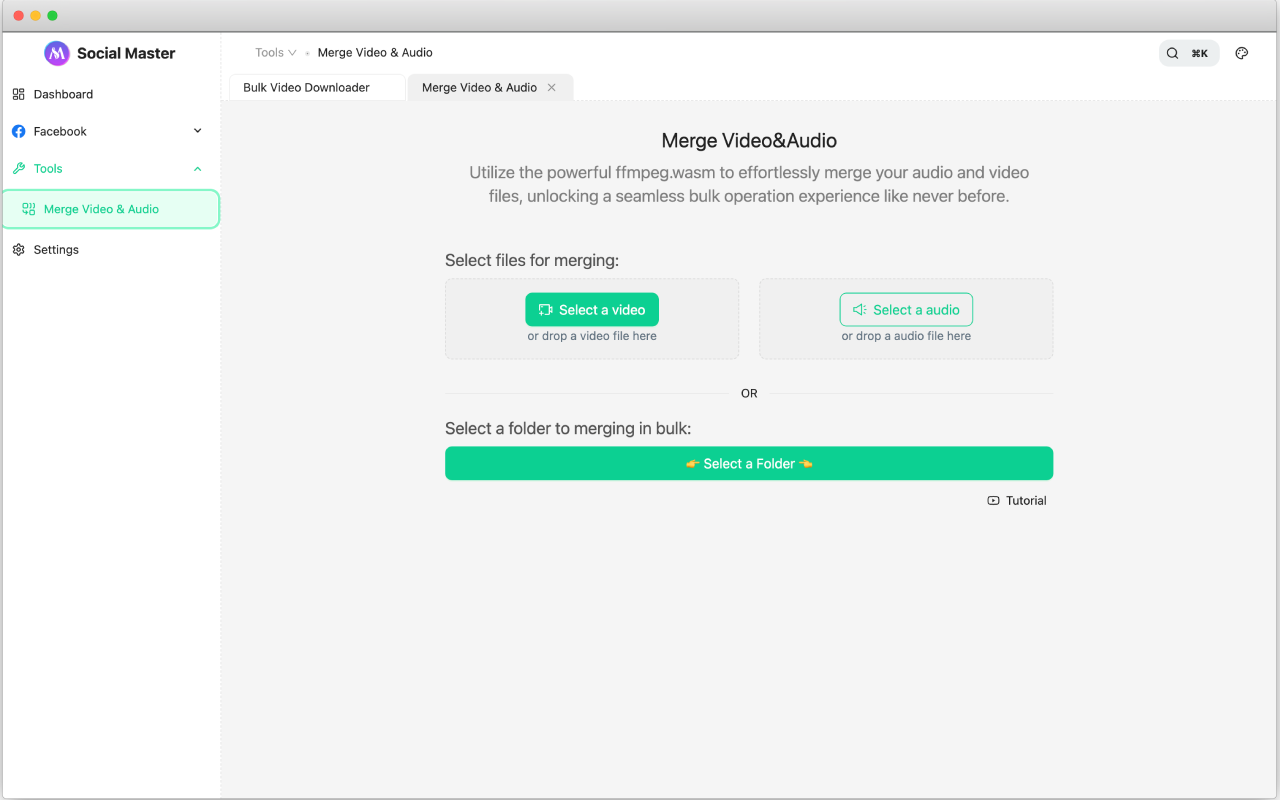Click the Social Master logo icon
The image size is (1280, 800).
[57, 53]
